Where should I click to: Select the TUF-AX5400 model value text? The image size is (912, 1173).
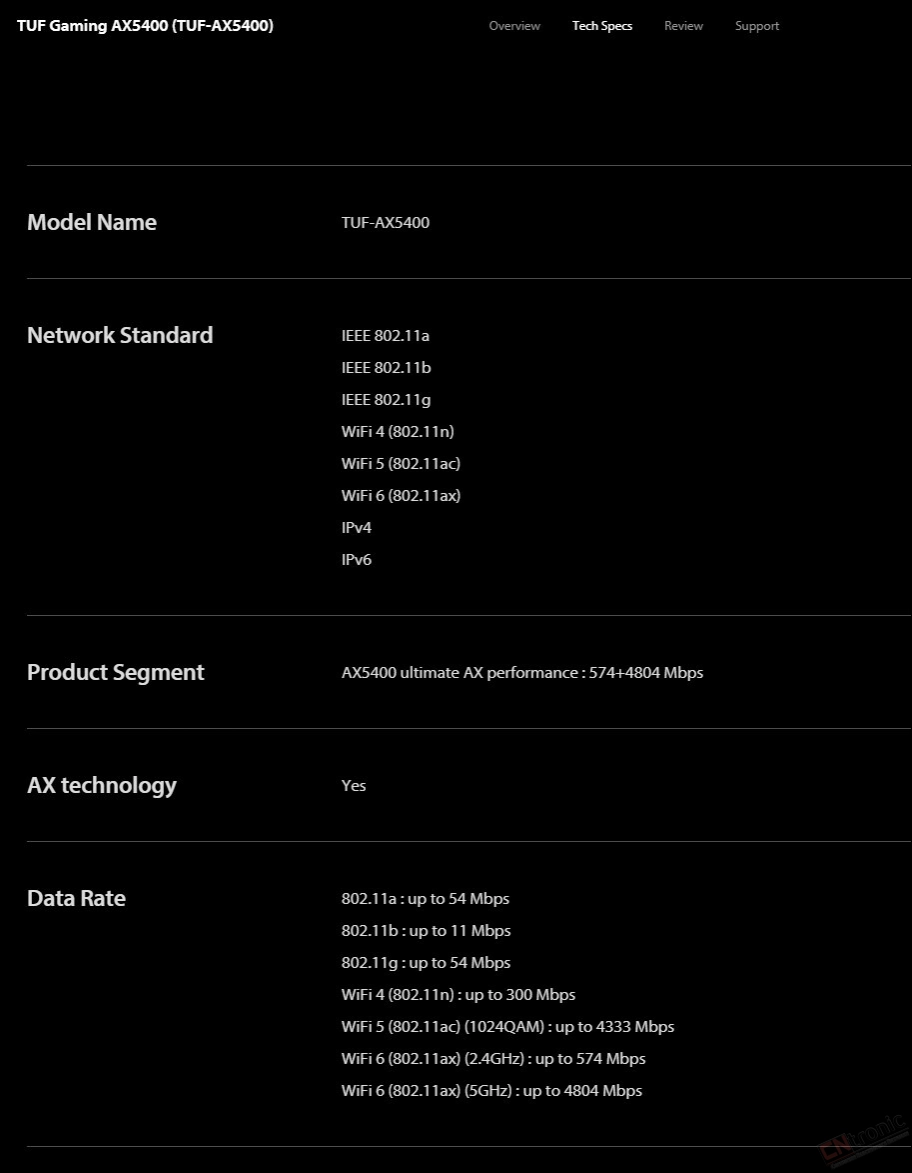point(385,222)
